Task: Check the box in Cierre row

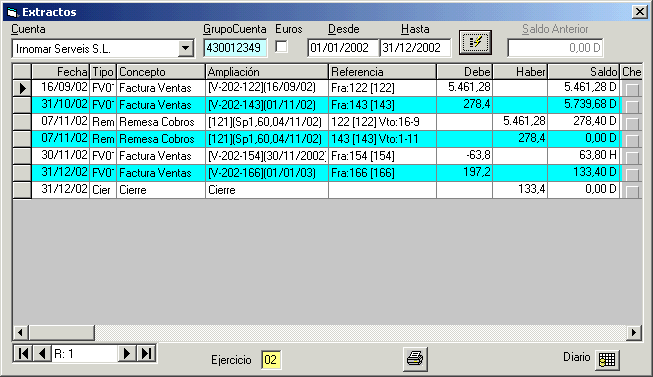Action: coord(632,191)
